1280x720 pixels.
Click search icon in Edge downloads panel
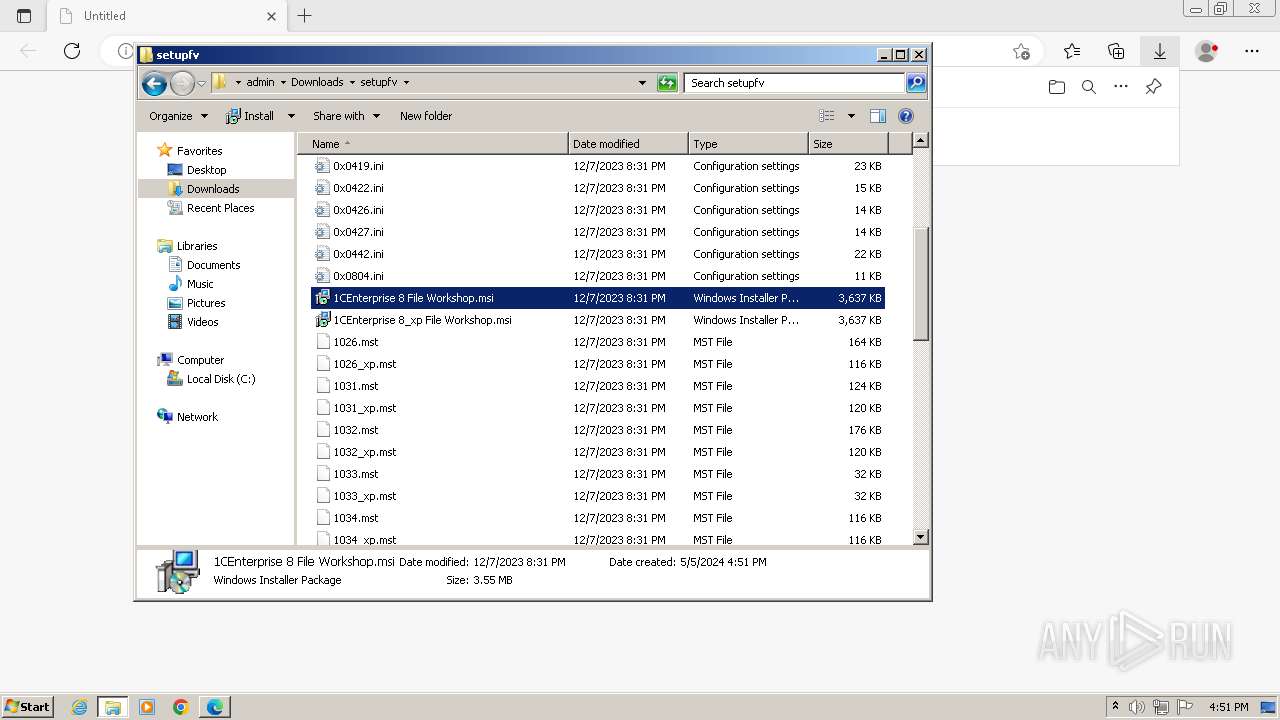point(1089,87)
